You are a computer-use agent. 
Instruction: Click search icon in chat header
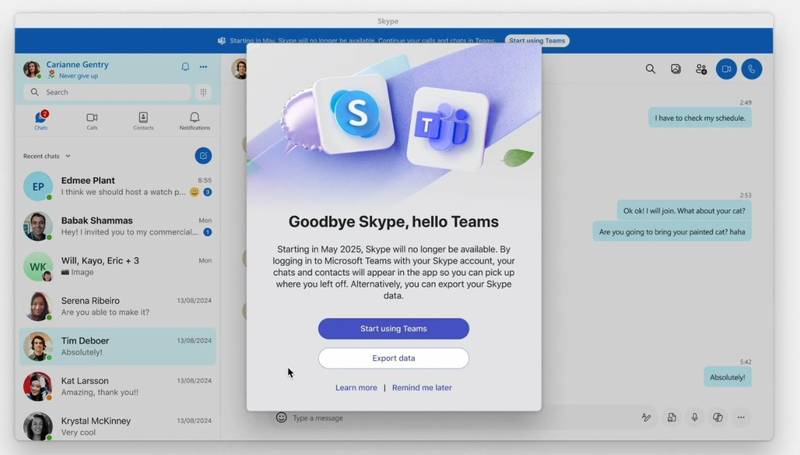click(650, 69)
